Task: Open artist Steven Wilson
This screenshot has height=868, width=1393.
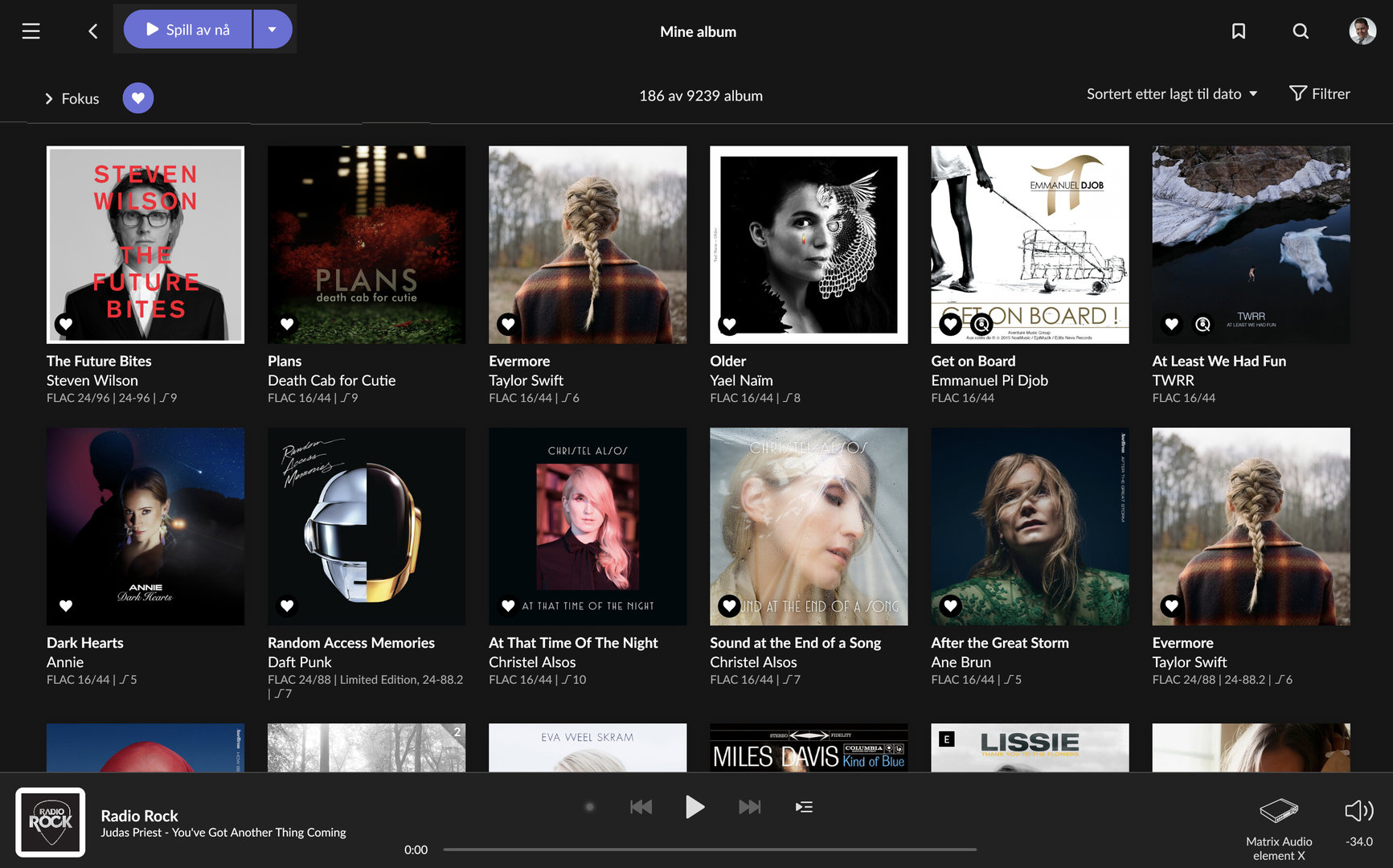Action: pyautogui.click(x=92, y=381)
